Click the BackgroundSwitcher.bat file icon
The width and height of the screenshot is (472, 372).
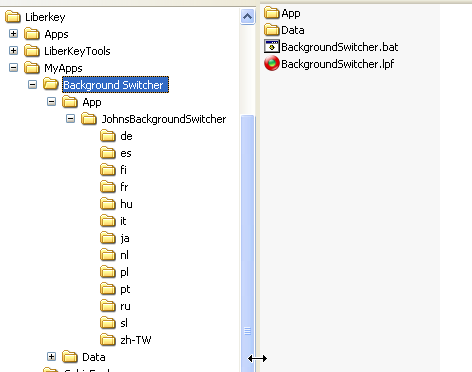[272, 47]
